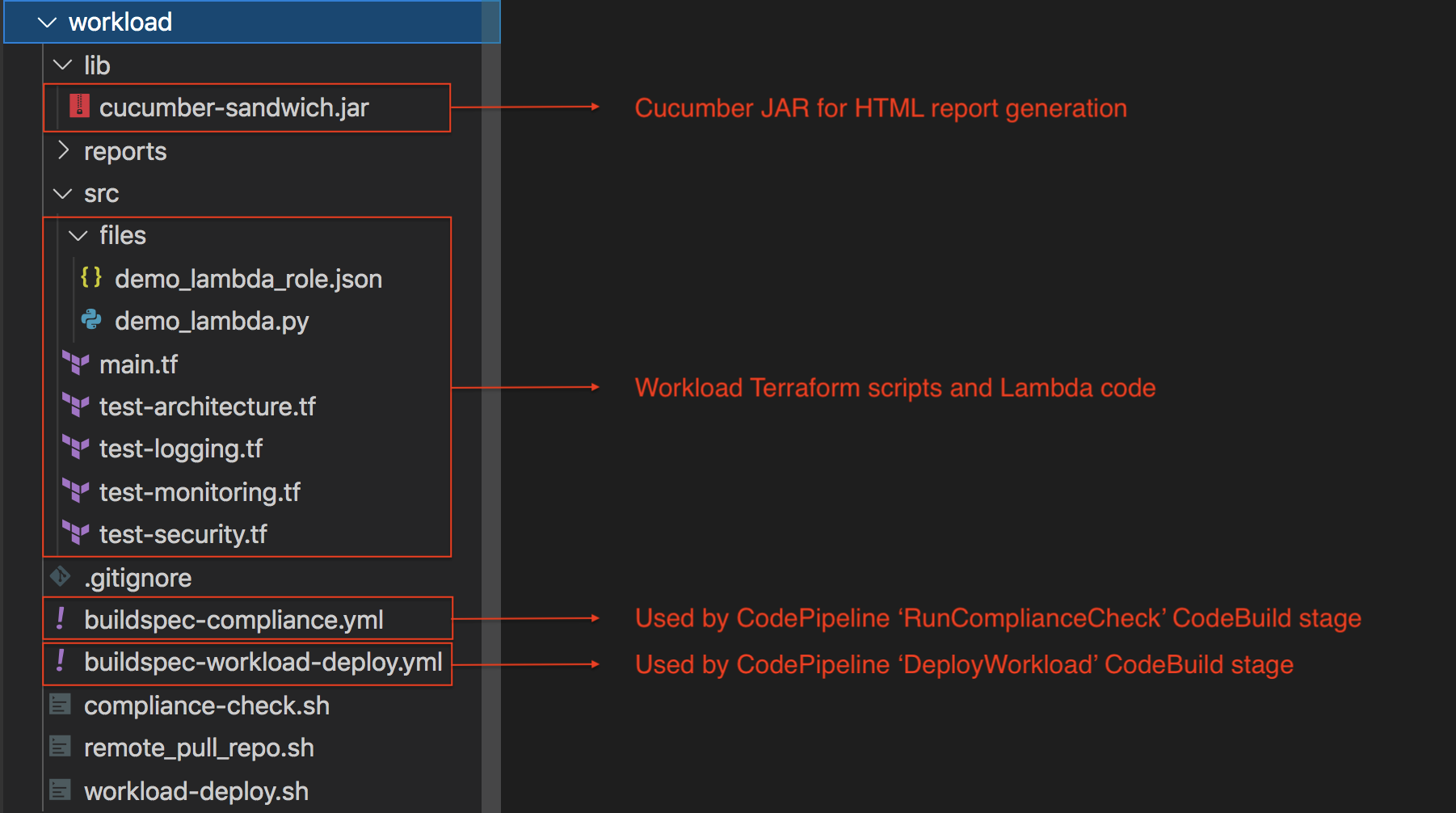Collapse the files subfolder
Viewport: 1456px width, 813px height.
pos(77,235)
